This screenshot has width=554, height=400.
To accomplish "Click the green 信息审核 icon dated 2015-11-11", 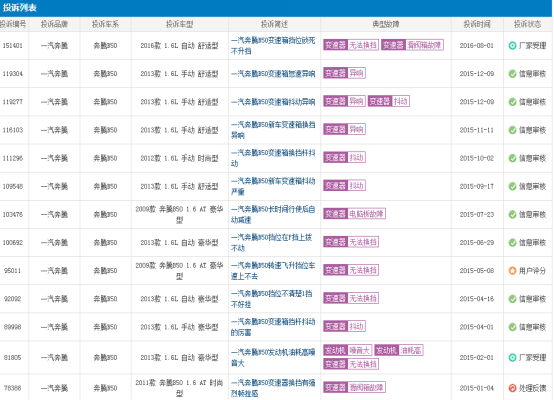I will 512,130.
